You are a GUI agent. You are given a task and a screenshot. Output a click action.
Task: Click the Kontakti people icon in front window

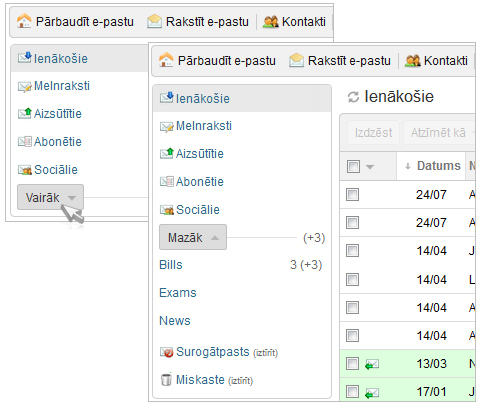(x=413, y=61)
